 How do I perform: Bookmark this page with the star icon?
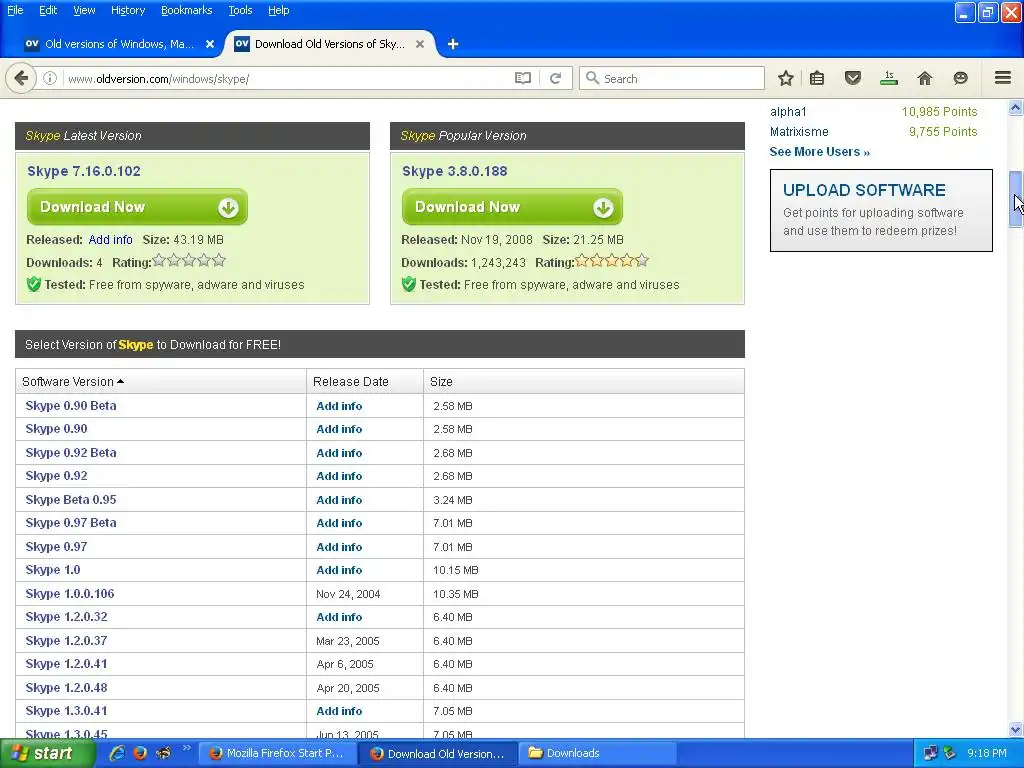click(786, 78)
